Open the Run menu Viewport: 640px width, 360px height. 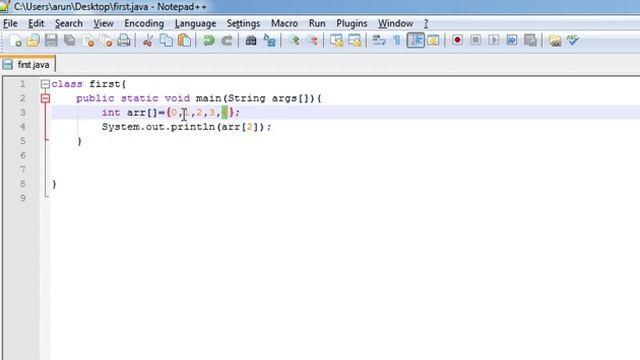point(317,24)
